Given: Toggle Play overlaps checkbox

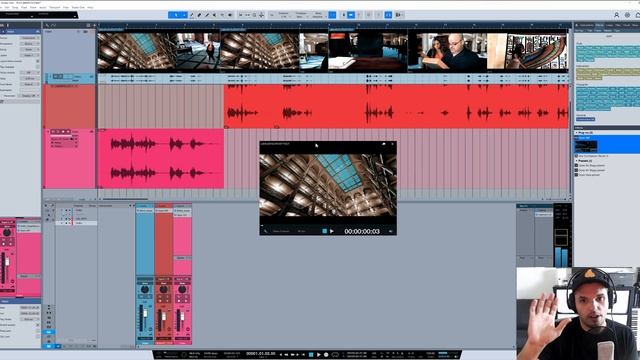Looking at the screenshot, I should coord(38,67).
